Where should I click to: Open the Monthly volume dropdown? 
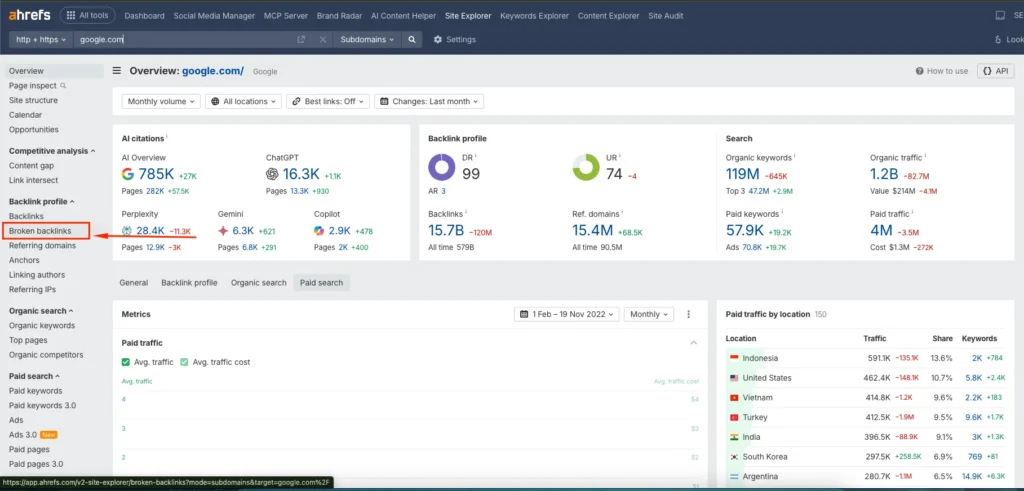point(161,101)
